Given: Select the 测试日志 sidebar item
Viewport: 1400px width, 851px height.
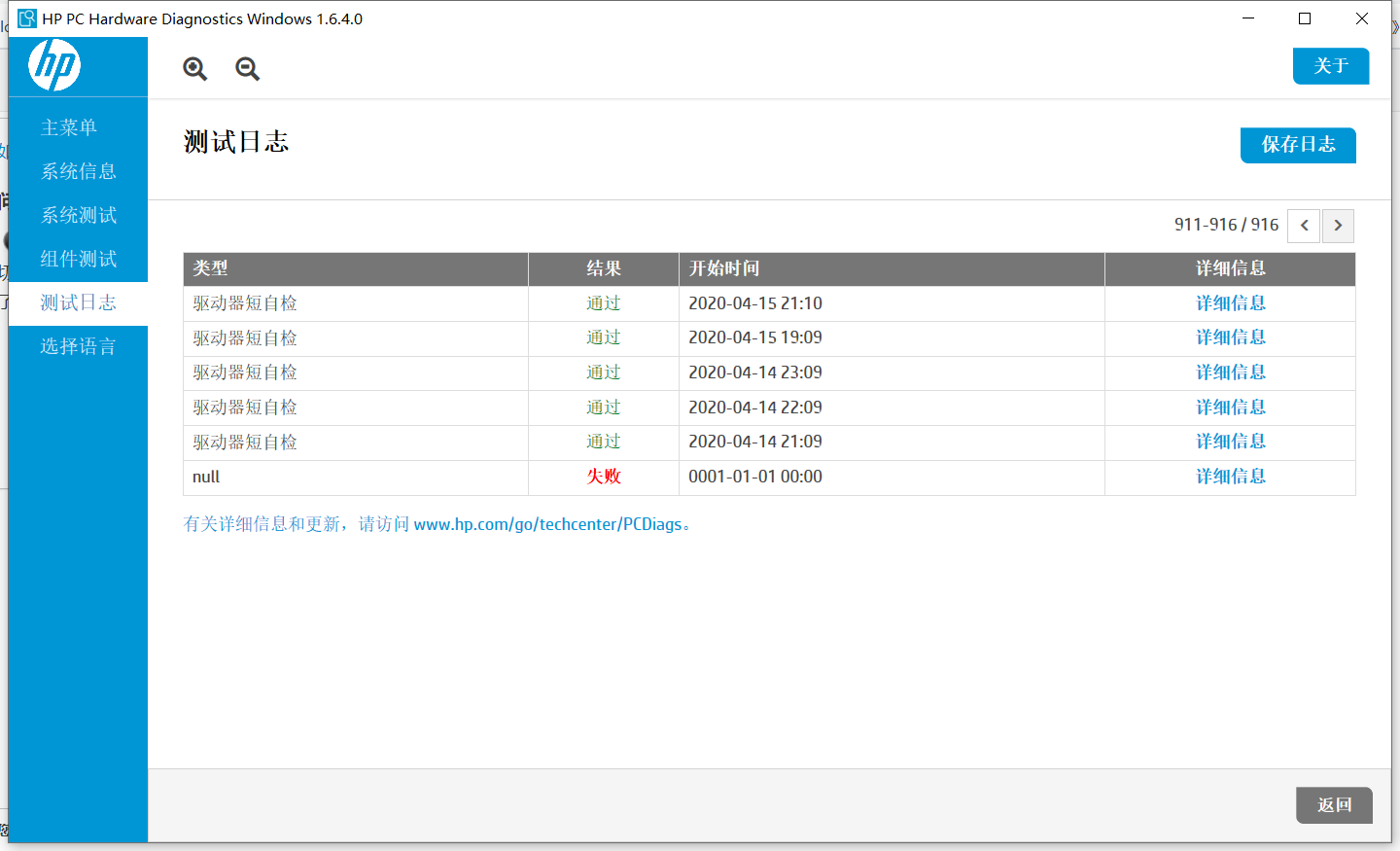Looking at the screenshot, I should 79,302.
